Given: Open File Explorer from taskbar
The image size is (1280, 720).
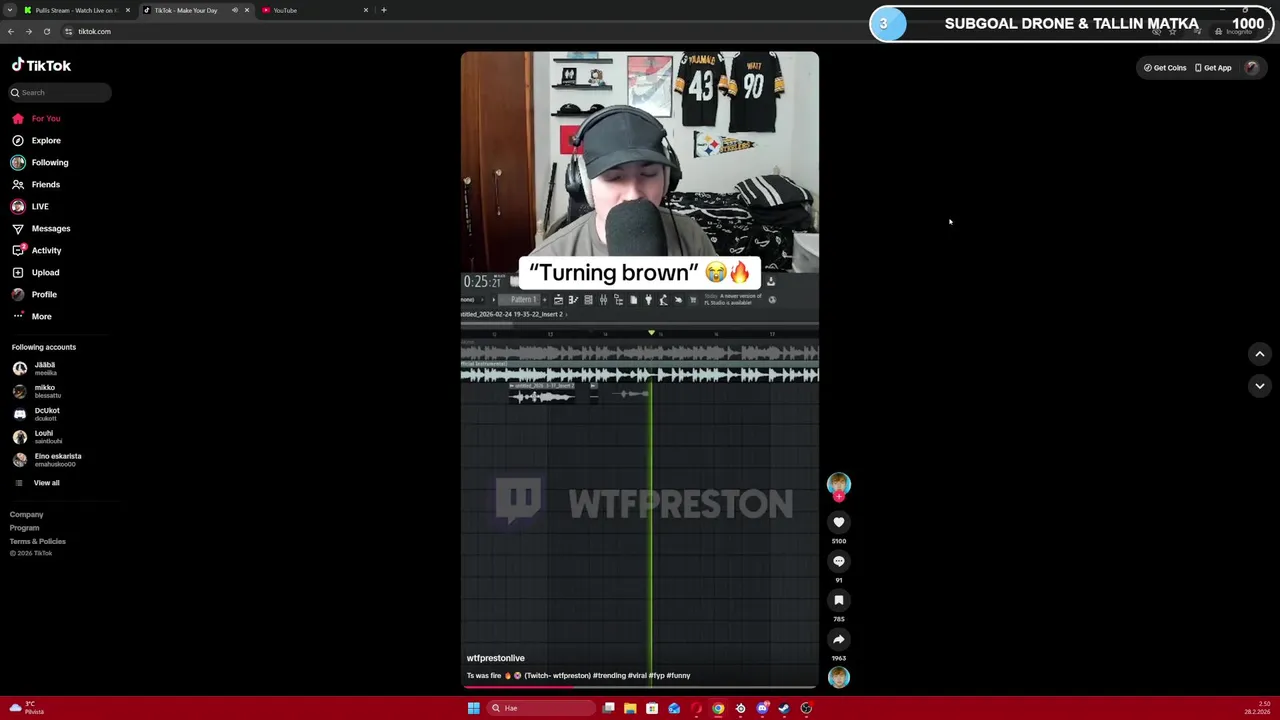Looking at the screenshot, I should [630, 708].
